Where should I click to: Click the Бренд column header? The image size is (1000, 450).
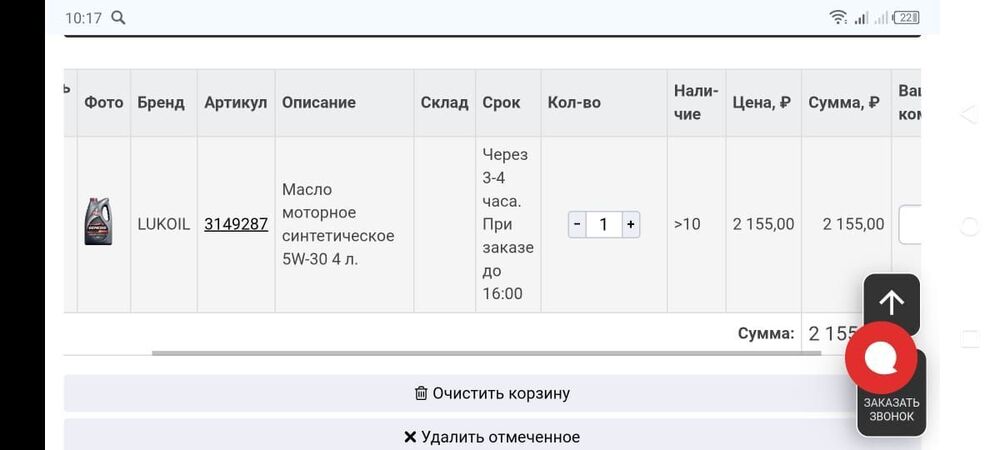161,103
